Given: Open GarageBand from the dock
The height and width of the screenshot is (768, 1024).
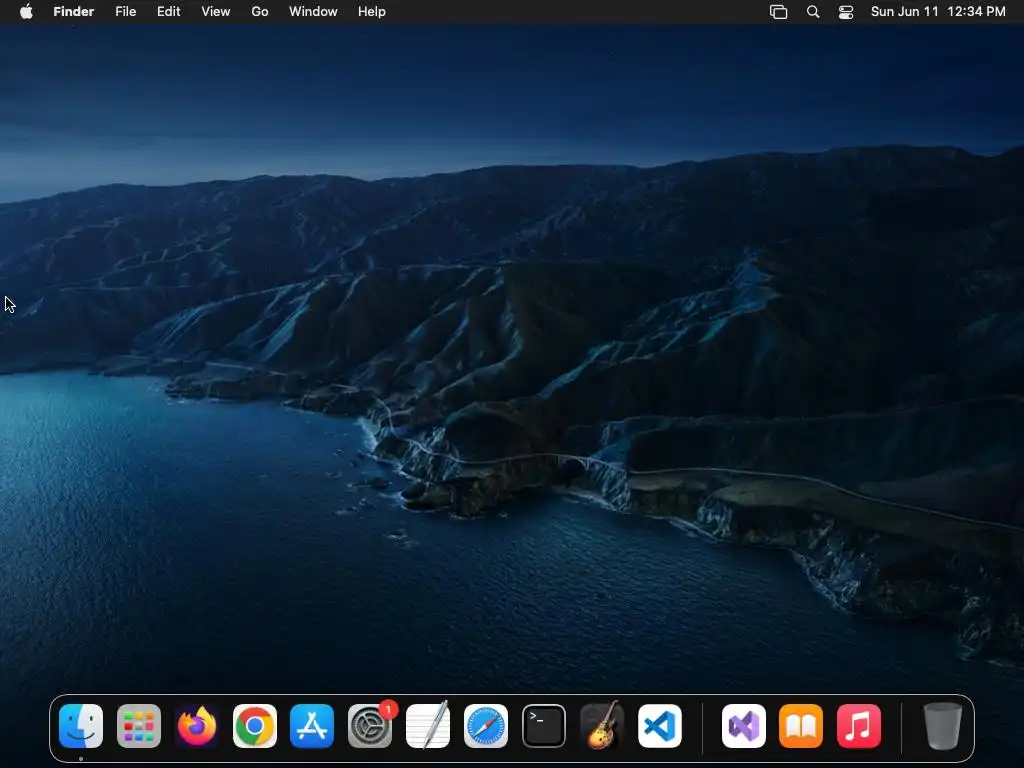Looking at the screenshot, I should [x=602, y=726].
